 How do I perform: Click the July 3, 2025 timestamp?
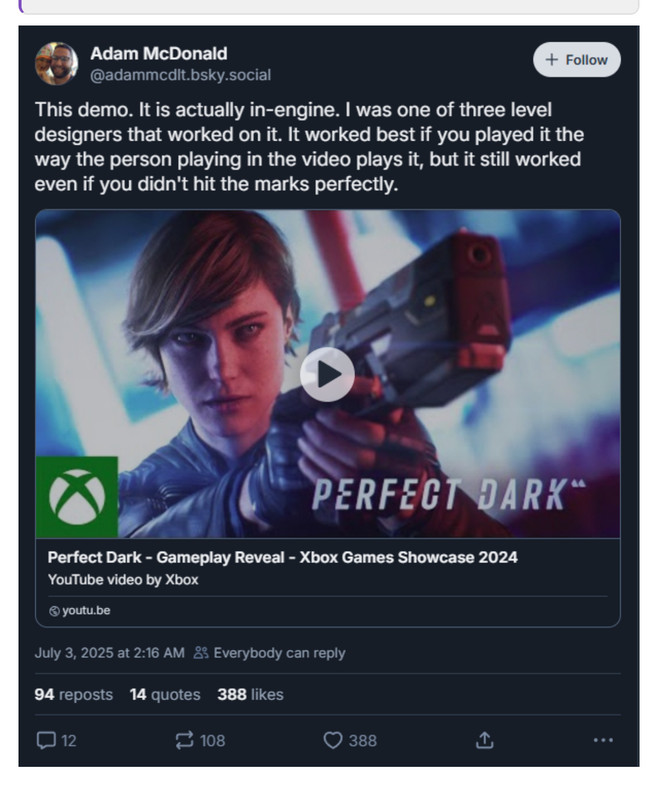click(x=109, y=653)
